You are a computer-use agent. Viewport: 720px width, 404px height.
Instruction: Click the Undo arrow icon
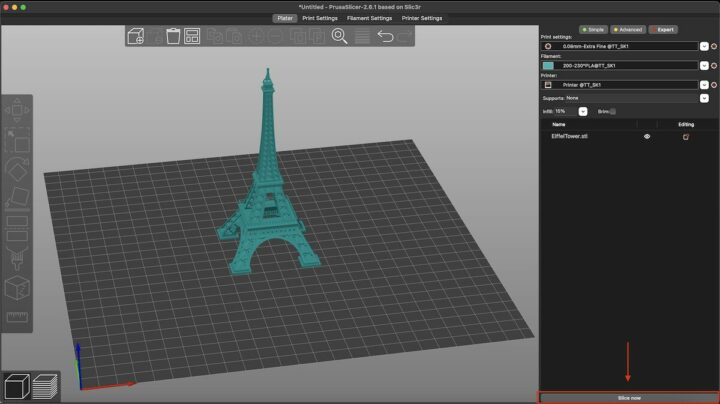tap(385, 36)
